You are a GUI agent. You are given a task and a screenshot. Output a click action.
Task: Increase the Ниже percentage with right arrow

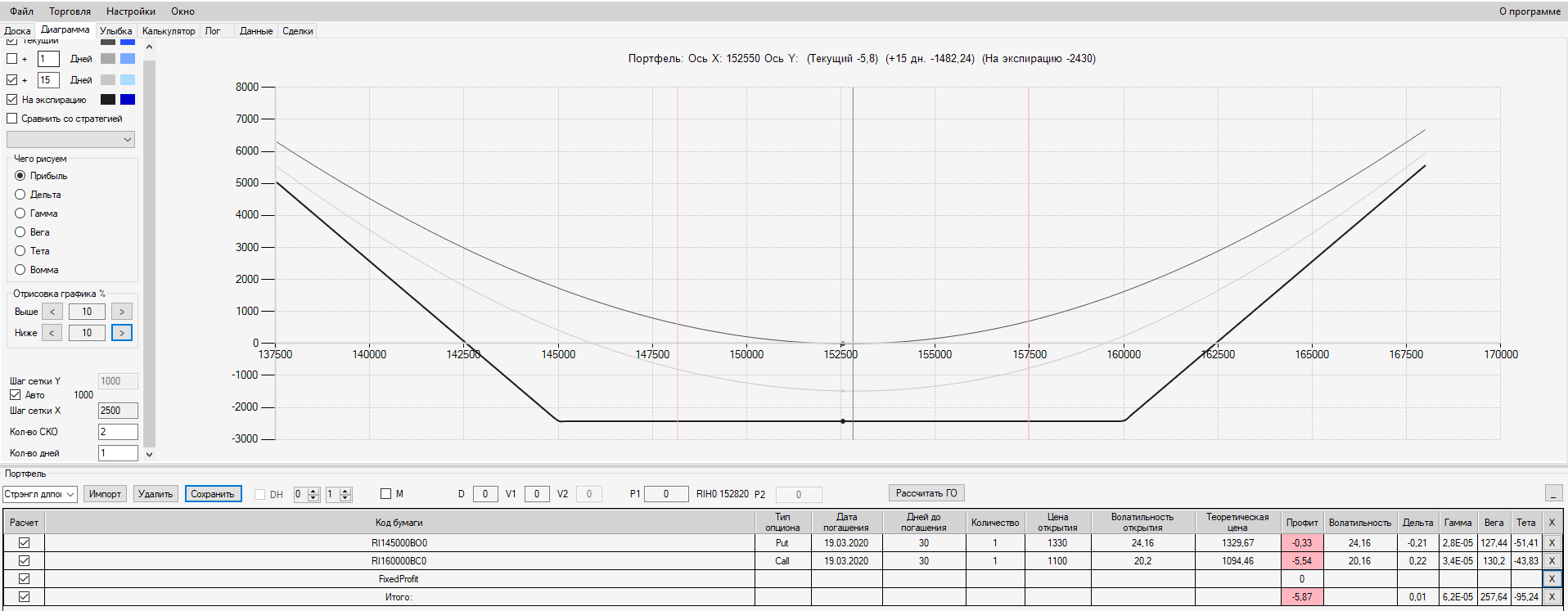[122, 333]
